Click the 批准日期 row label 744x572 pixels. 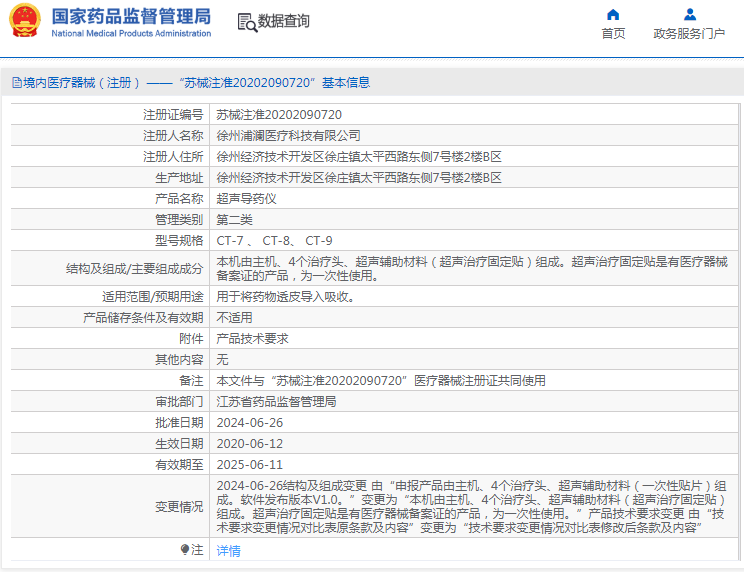[x=179, y=423]
